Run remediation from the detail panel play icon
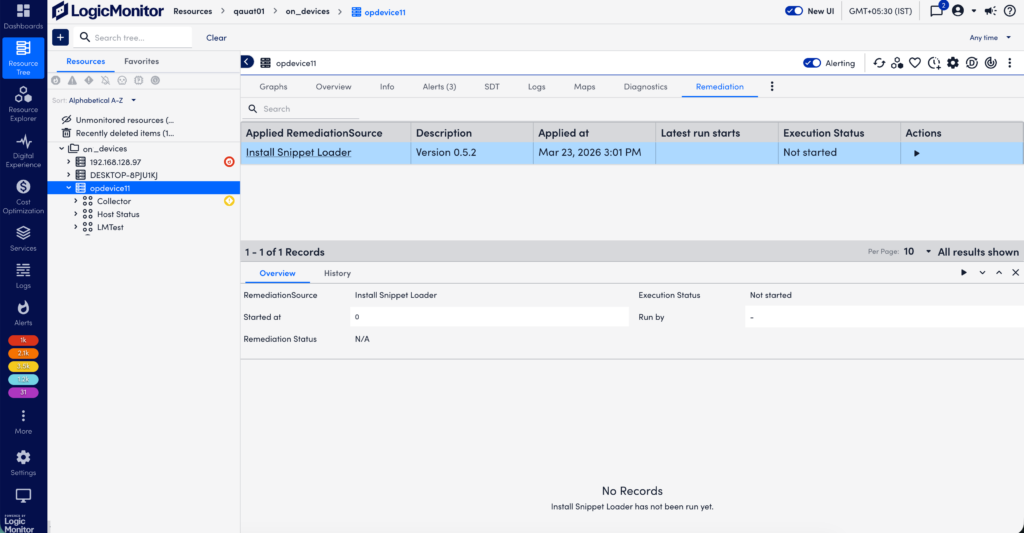The width and height of the screenshot is (1024, 533). [964, 272]
